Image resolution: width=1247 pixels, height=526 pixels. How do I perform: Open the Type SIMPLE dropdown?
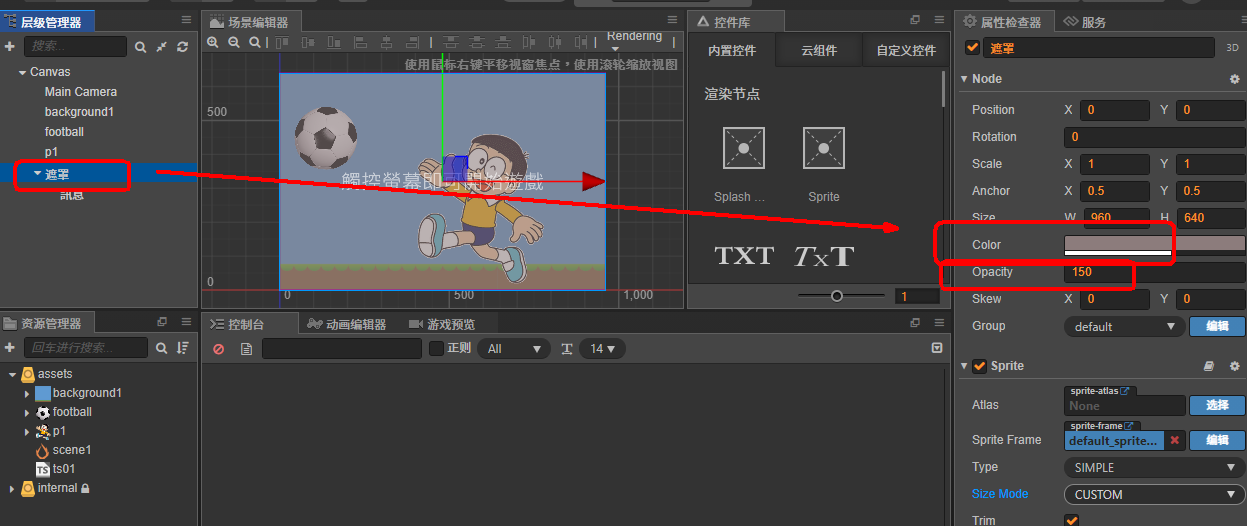point(1154,468)
